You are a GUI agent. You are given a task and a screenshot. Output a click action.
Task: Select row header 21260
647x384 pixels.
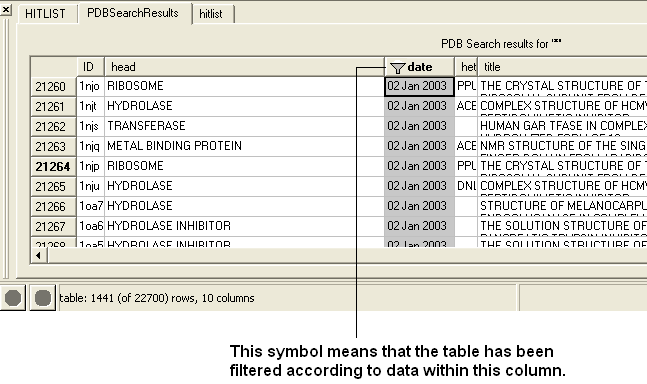(53, 87)
